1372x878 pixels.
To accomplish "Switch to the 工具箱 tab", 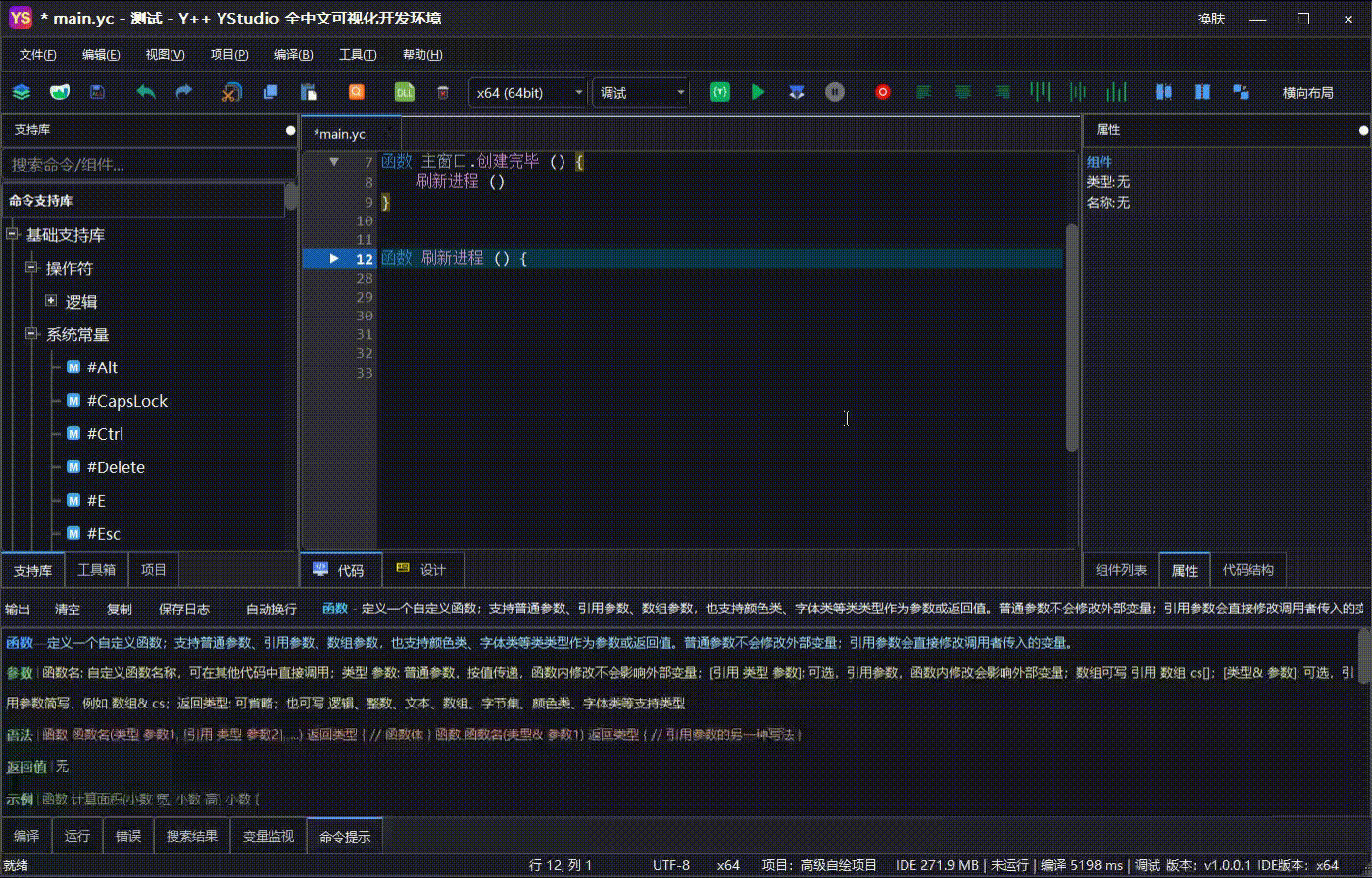I will point(97,569).
